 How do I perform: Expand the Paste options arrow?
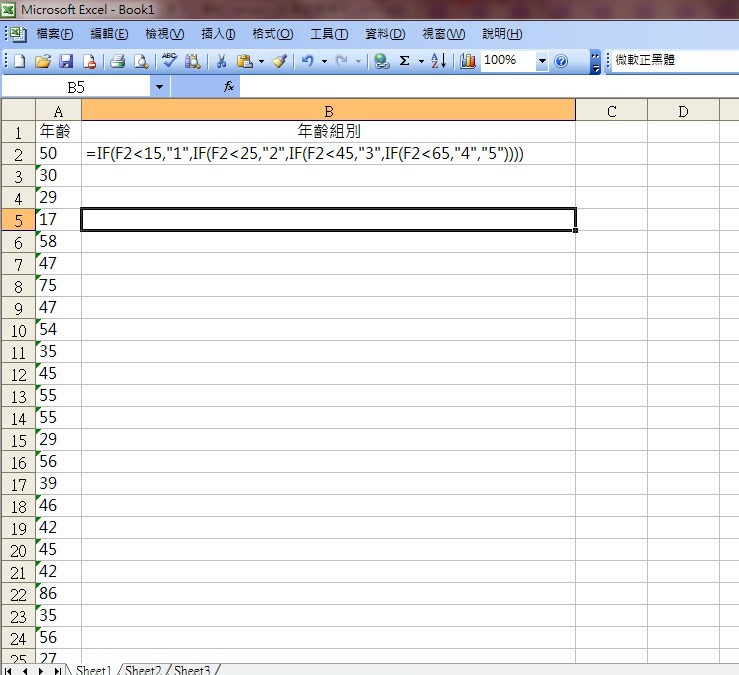click(x=261, y=61)
